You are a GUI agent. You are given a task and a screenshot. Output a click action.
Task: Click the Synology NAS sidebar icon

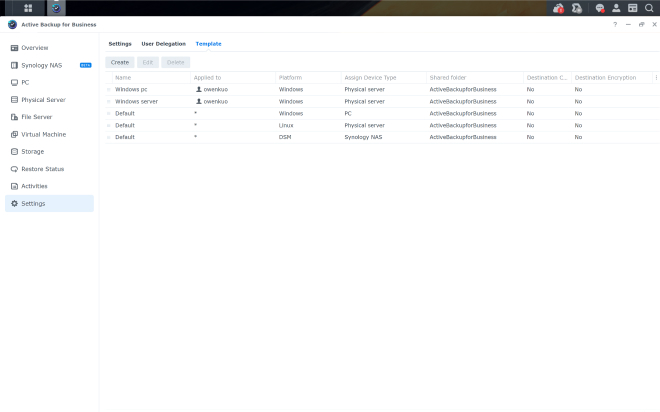tap(14, 65)
